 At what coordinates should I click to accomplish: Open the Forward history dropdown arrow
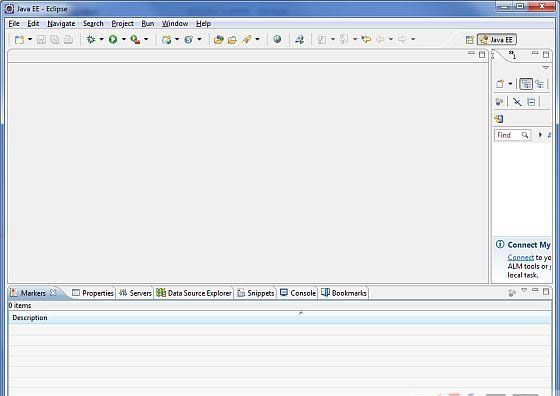(x=413, y=39)
